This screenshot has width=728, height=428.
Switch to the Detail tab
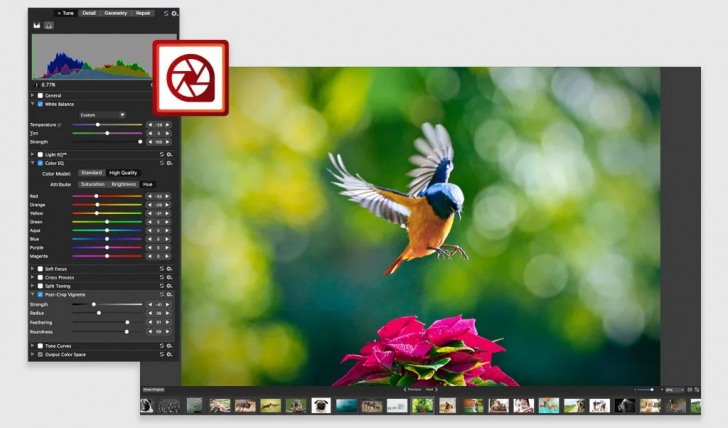[x=89, y=13]
